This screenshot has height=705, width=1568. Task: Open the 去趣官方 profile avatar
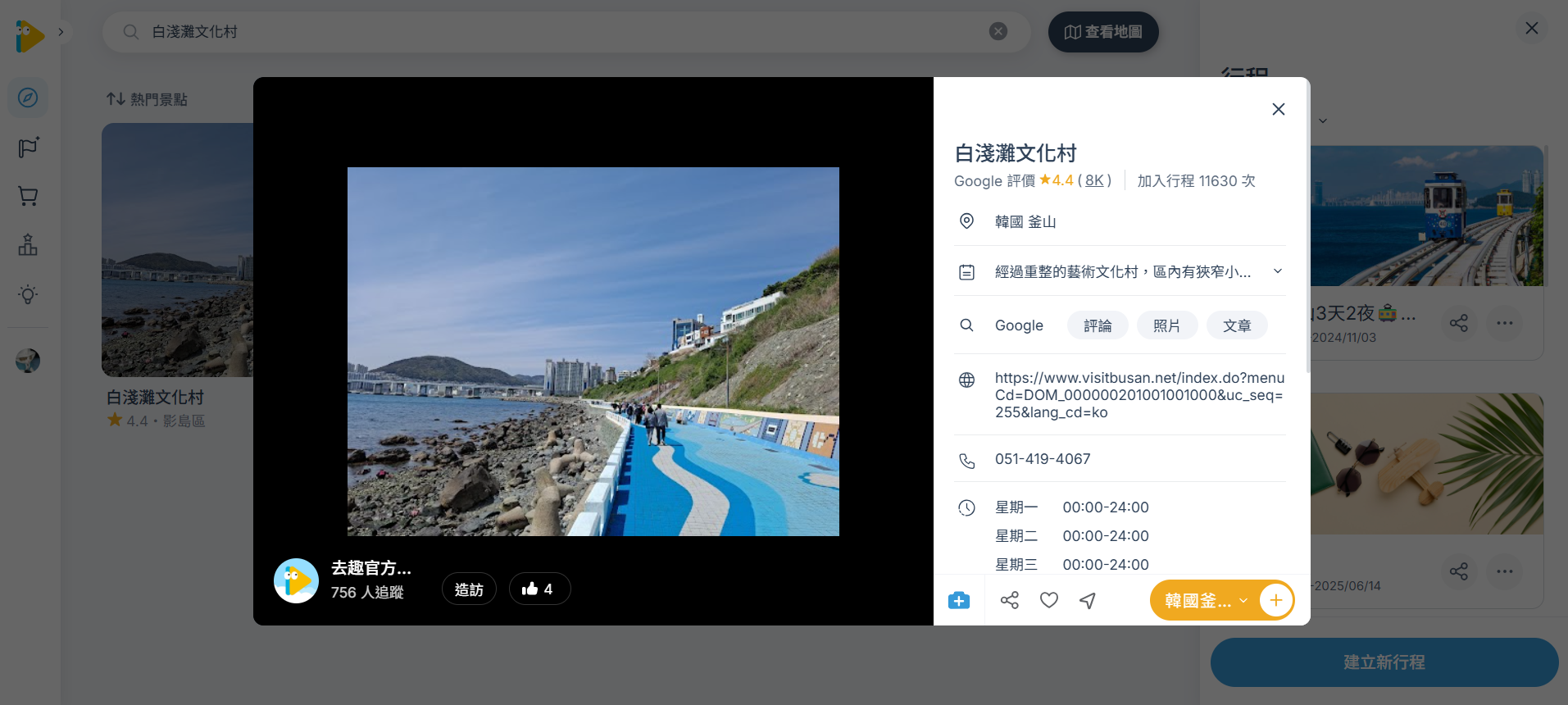[296, 581]
